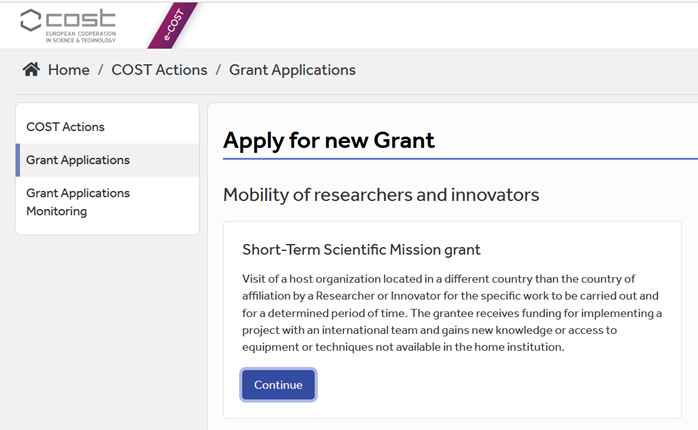Click the blue divider line under page heading
The image size is (698, 430).
[460, 158]
